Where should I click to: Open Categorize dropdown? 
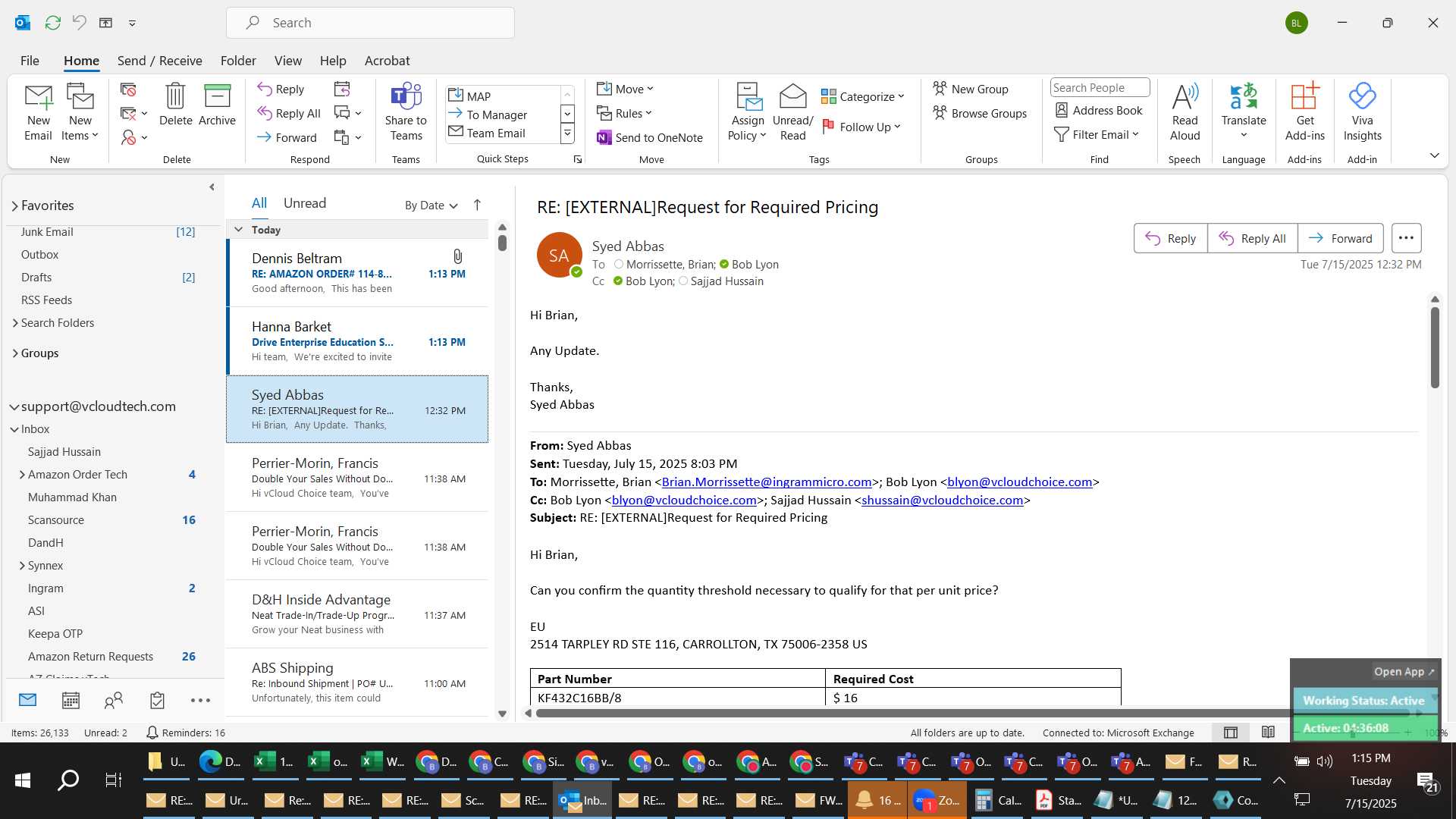click(863, 96)
